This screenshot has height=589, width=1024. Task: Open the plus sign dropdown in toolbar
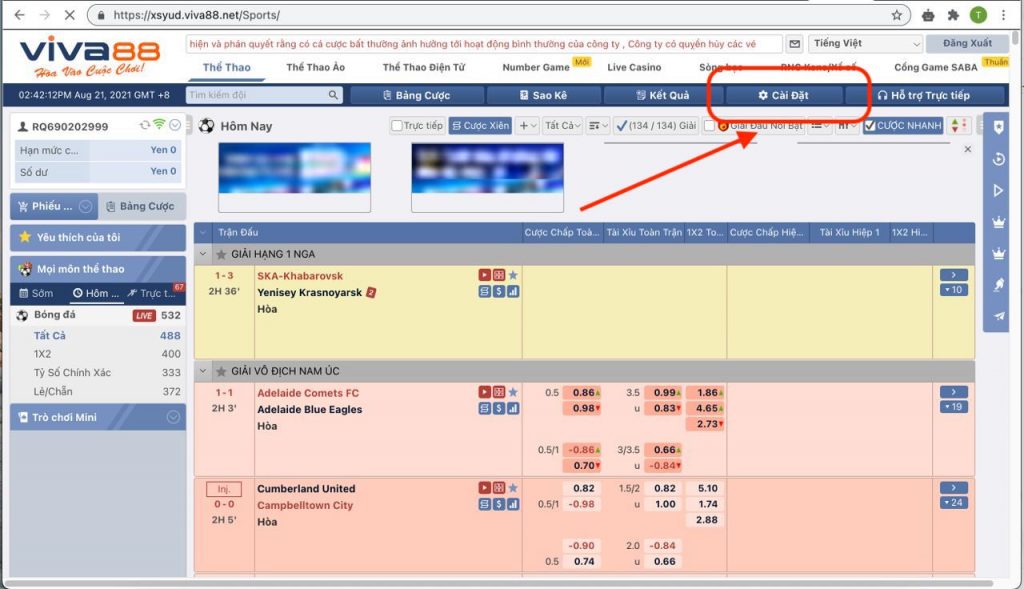tap(527, 125)
